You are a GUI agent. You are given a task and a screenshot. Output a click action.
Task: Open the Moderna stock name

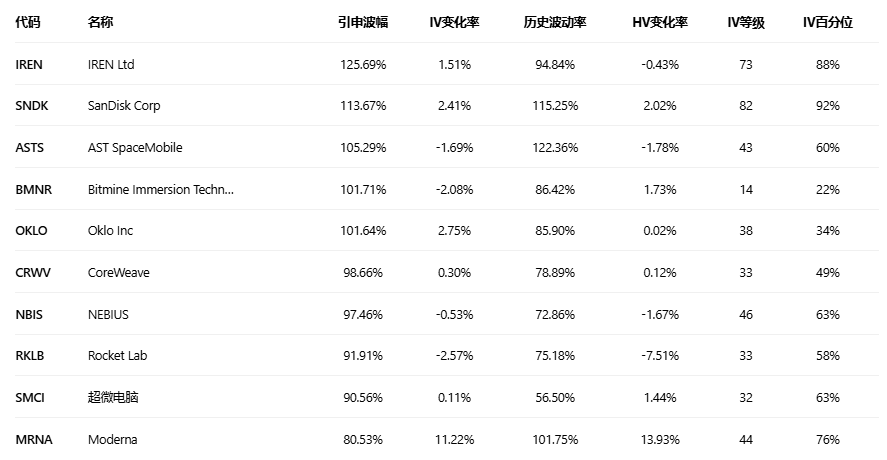pos(112,439)
